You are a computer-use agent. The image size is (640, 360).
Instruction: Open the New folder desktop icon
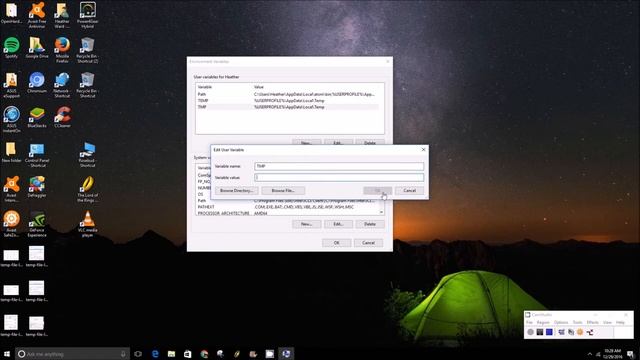click(11, 152)
